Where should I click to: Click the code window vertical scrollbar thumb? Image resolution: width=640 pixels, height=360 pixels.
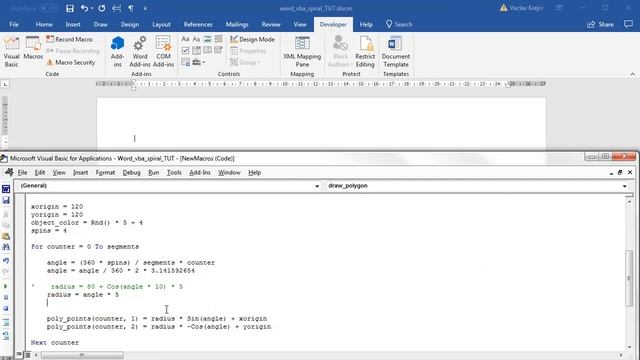(629, 278)
